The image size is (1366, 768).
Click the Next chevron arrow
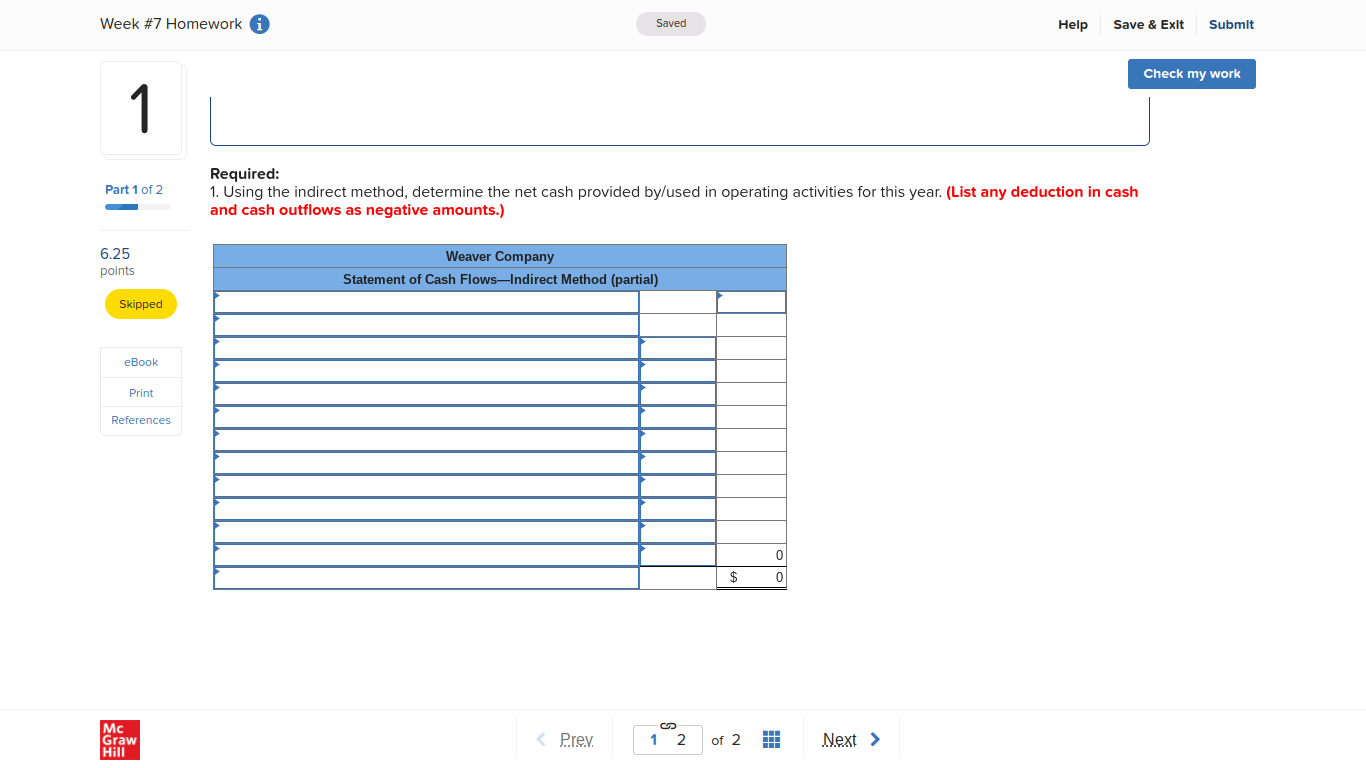pos(874,739)
